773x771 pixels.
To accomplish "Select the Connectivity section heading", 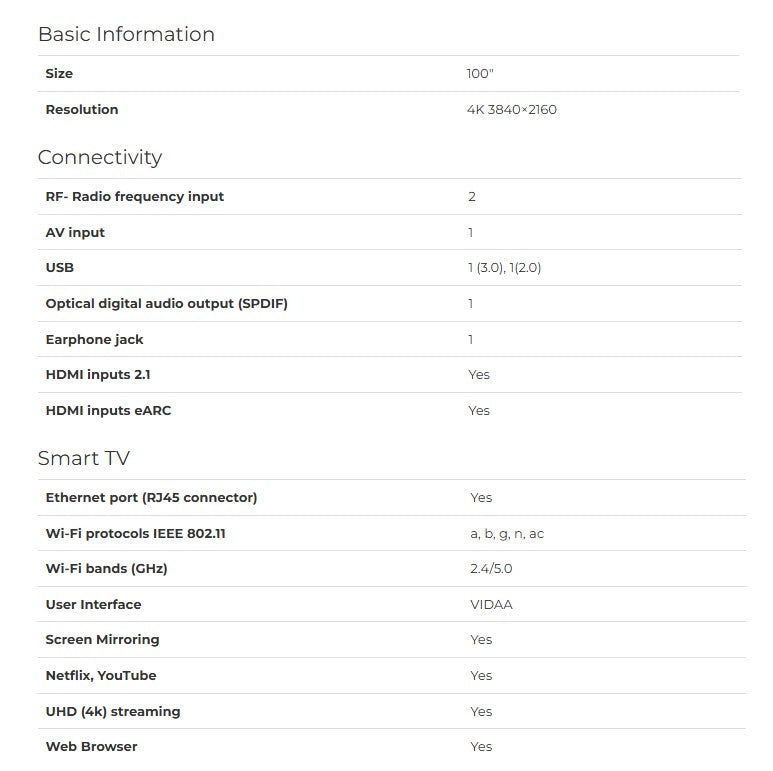I will coord(100,158).
